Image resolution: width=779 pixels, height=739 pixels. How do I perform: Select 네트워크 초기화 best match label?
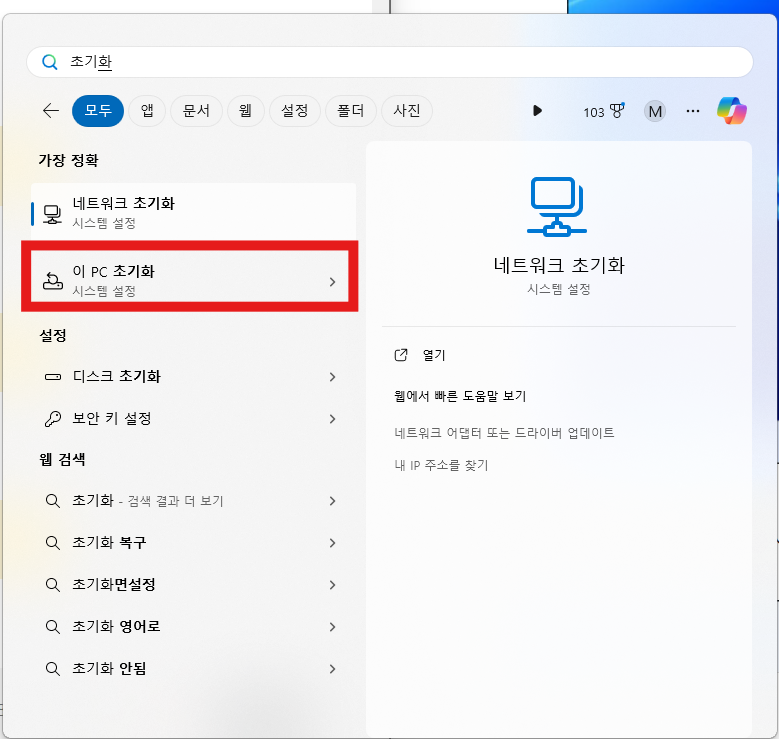(124, 203)
